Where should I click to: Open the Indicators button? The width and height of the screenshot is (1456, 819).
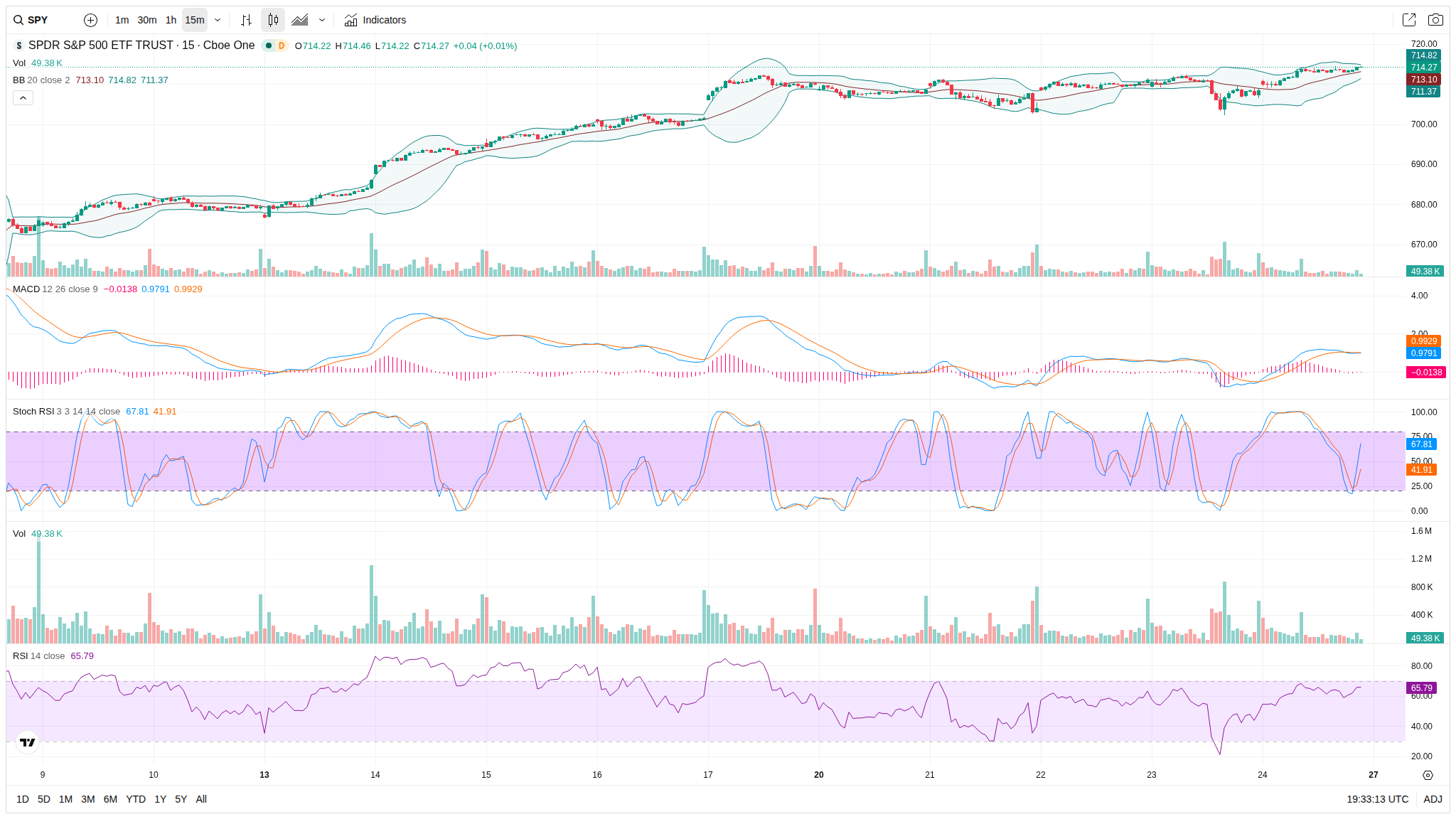[x=375, y=20]
